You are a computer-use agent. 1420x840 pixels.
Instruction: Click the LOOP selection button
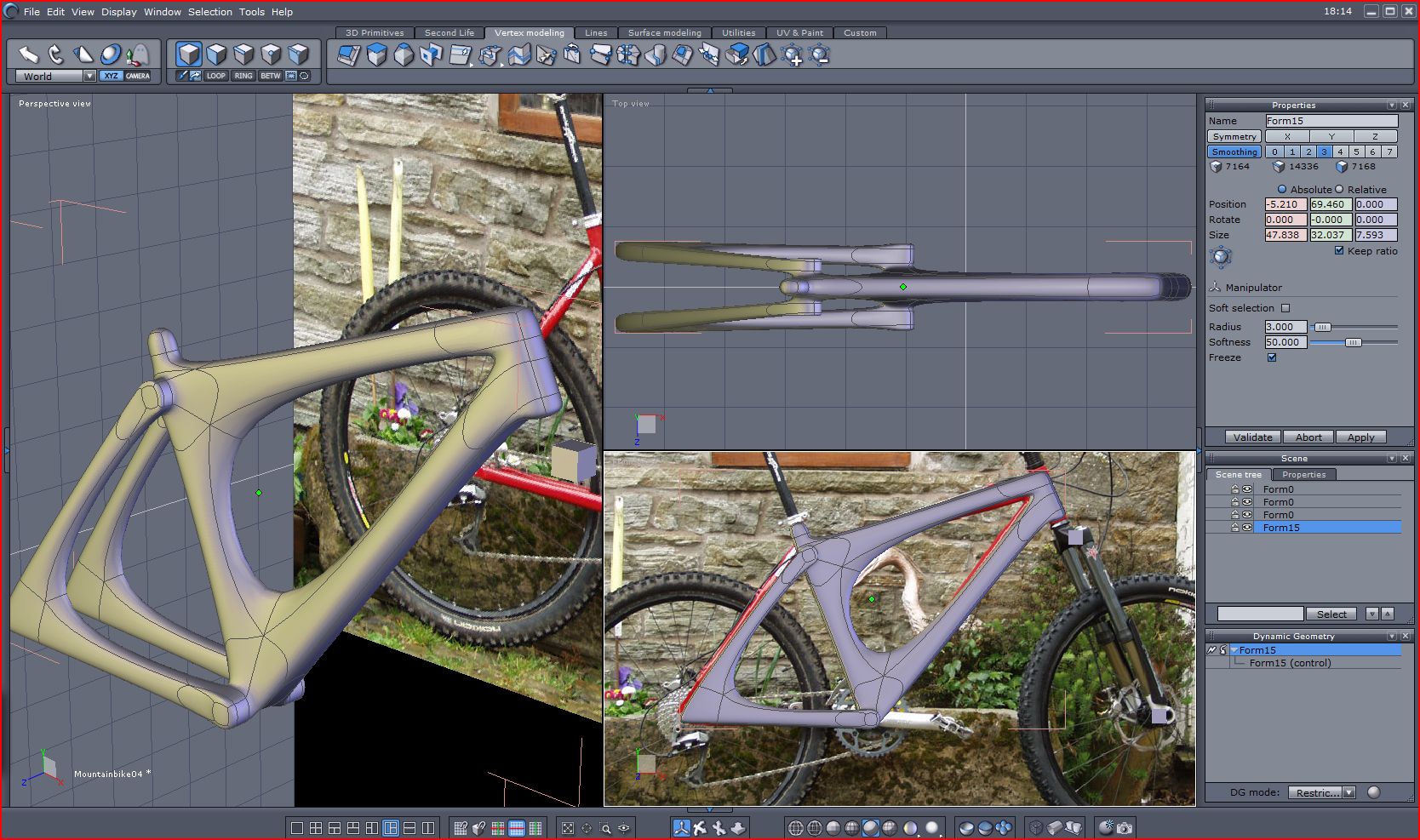(x=216, y=76)
